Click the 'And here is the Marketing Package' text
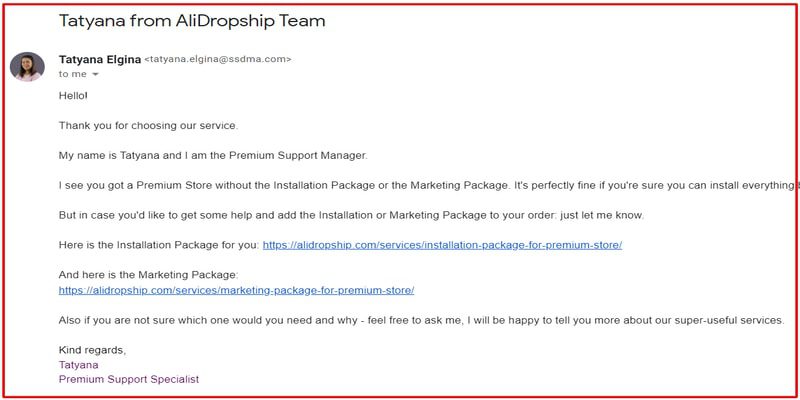Screen dimensions: 800x400 [148, 275]
